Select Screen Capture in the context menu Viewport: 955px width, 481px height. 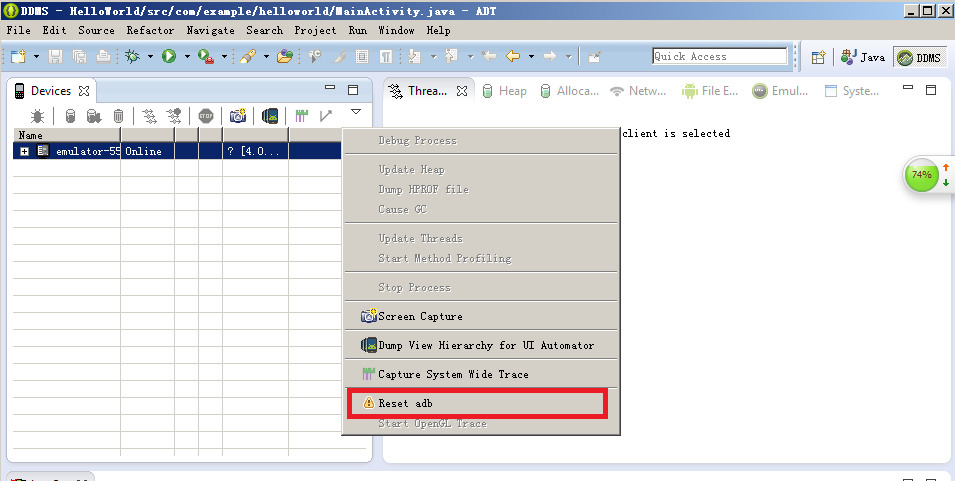click(481, 316)
